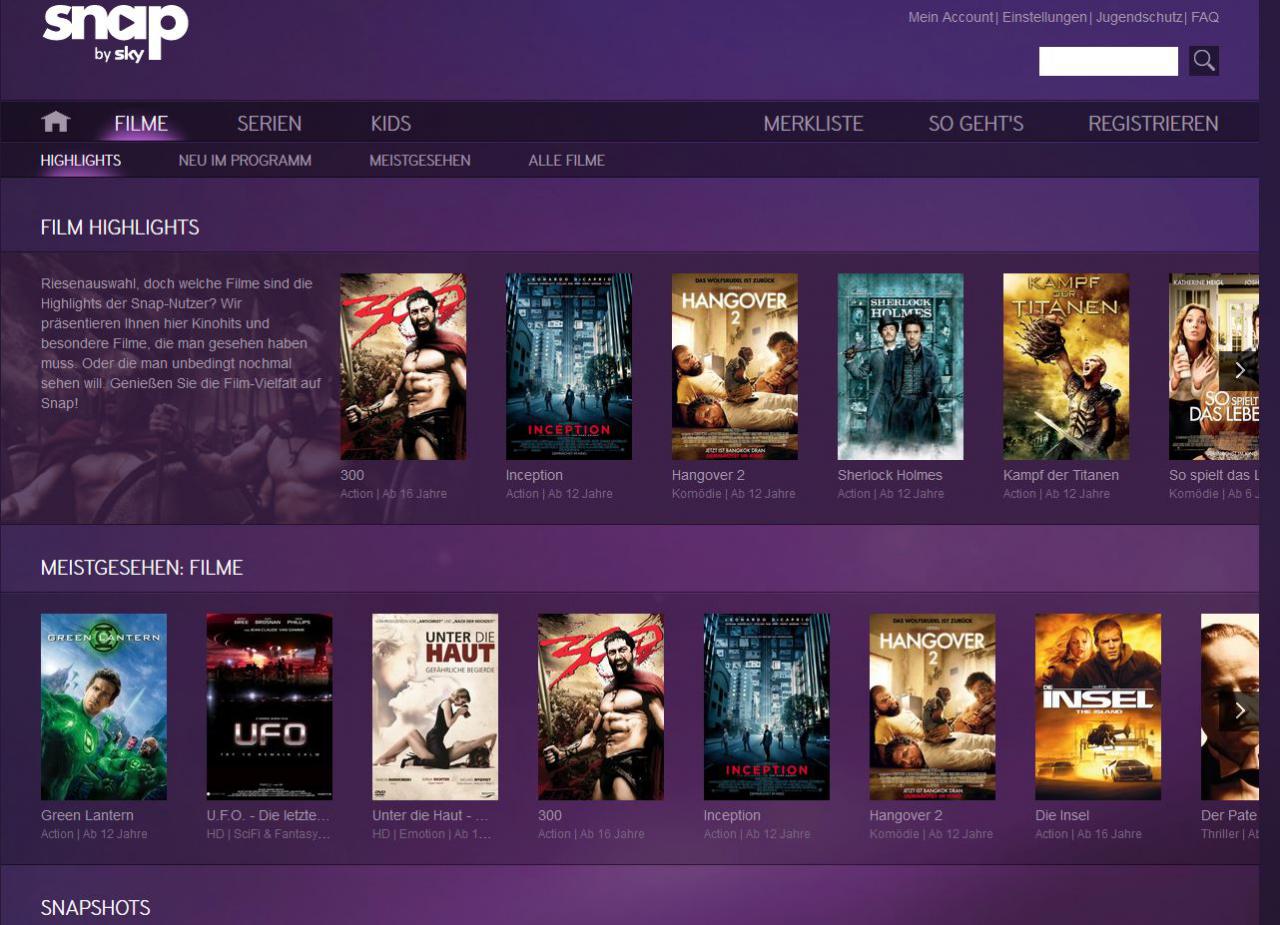Viewport: 1280px width, 925px height.
Task: Open 300 poster in Film Highlights
Action: [x=403, y=366]
